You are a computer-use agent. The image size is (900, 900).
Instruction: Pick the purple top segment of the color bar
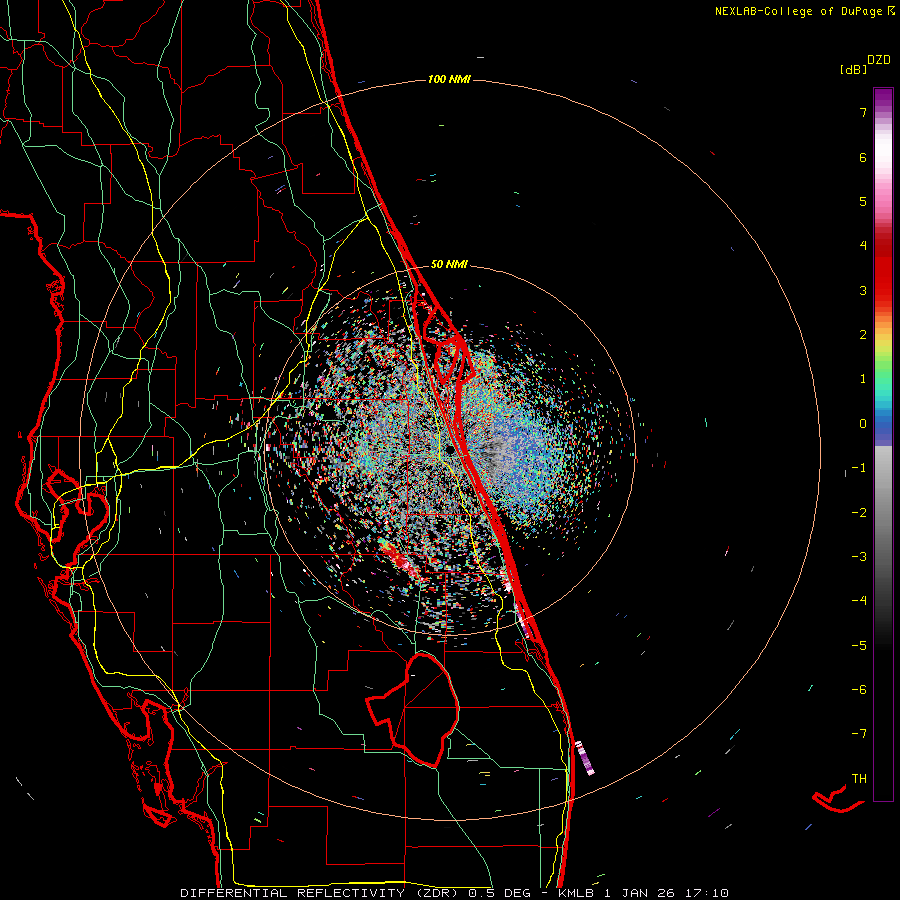(x=883, y=98)
